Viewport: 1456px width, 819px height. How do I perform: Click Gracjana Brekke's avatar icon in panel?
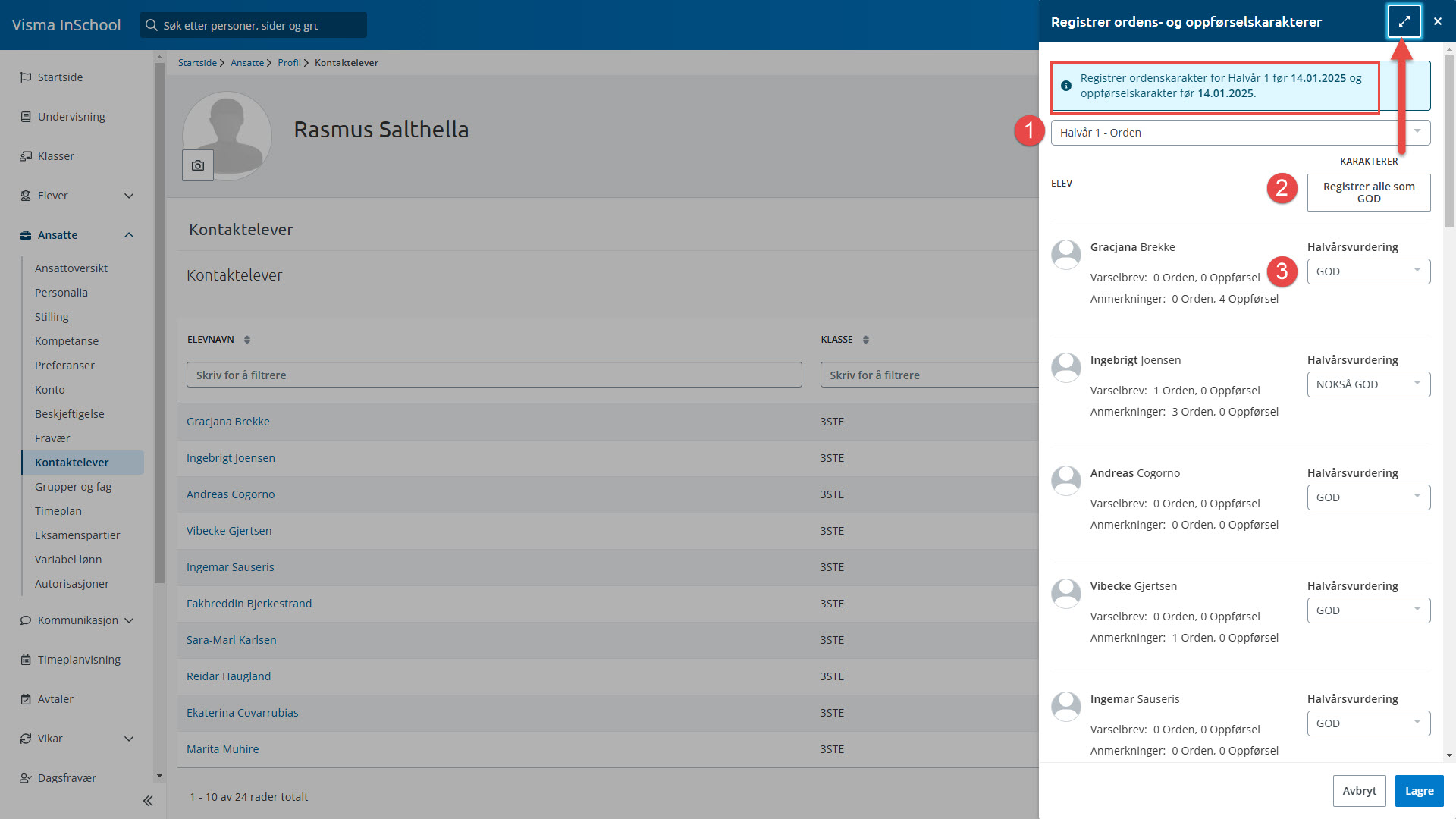click(x=1066, y=254)
